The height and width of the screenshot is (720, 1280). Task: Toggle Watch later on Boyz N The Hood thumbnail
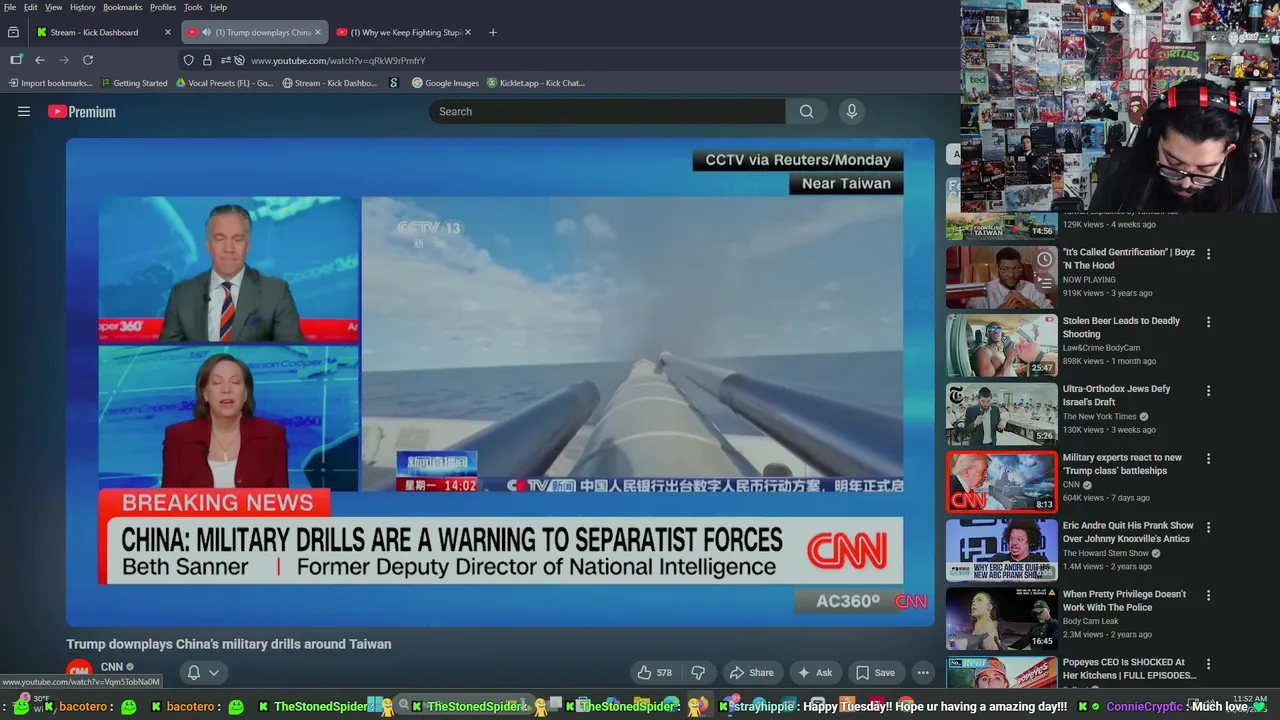1044,259
